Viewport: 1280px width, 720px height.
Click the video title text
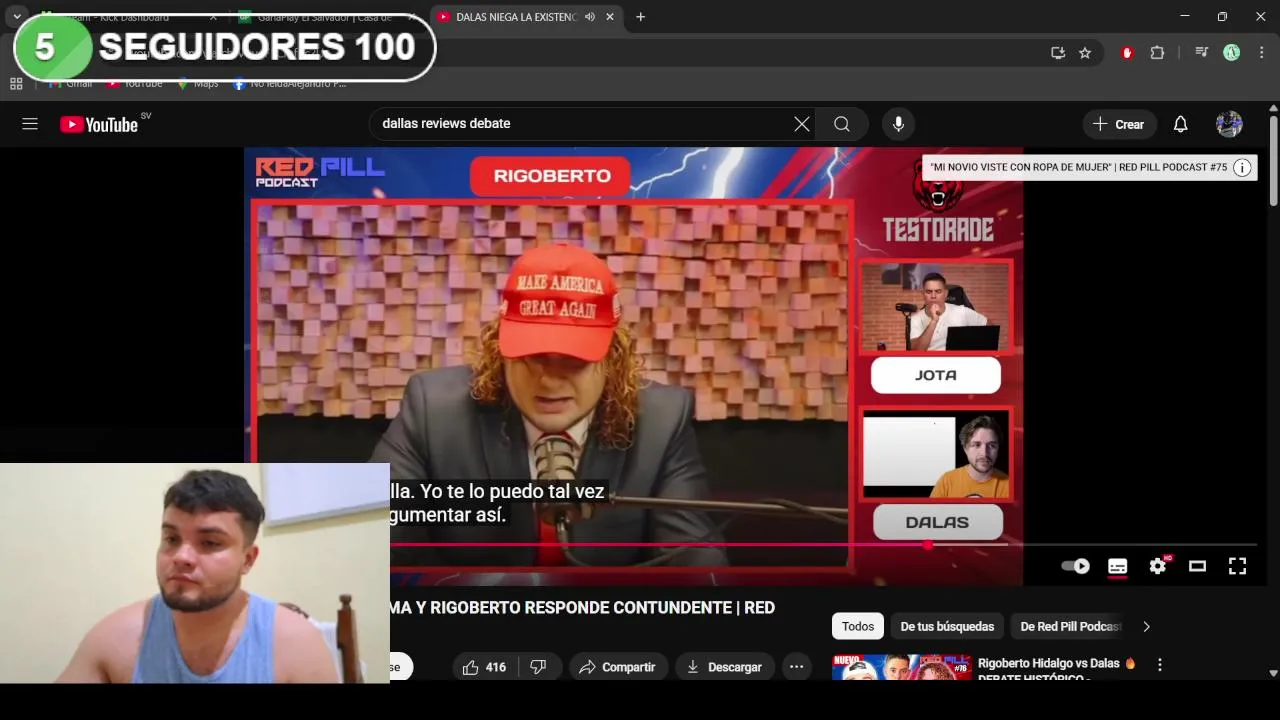[x=582, y=607]
